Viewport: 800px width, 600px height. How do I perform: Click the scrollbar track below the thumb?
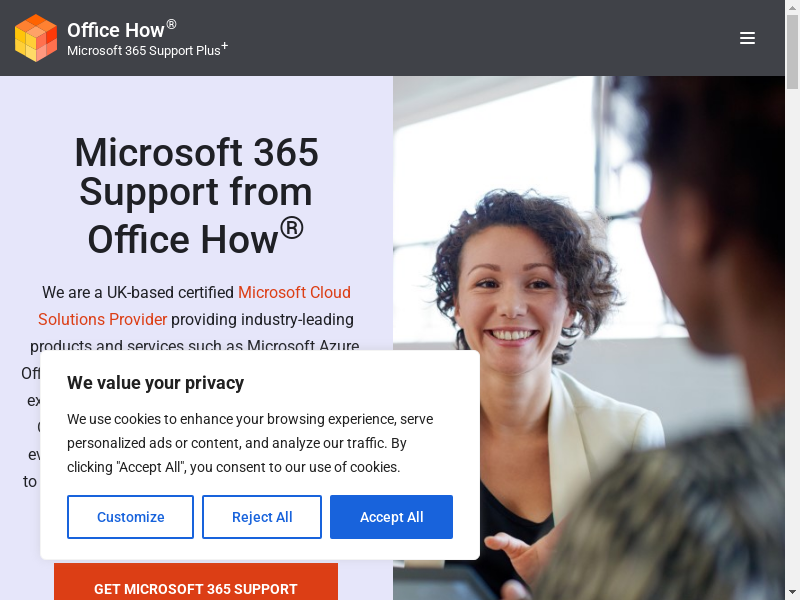(792, 337)
